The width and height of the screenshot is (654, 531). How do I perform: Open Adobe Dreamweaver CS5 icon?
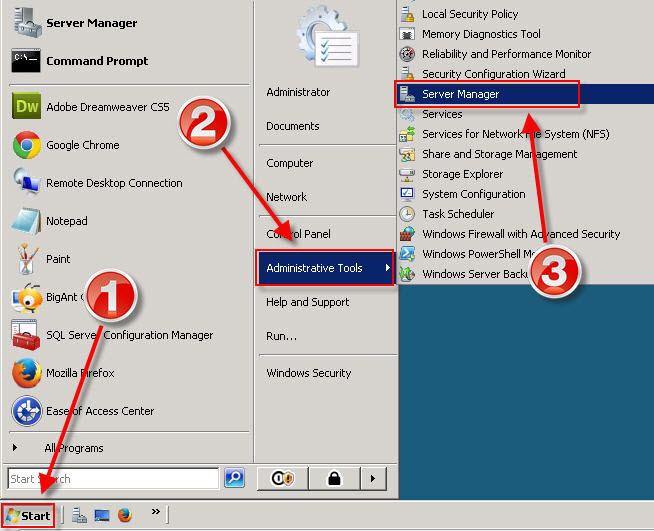pyautogui.click(x=26, y=106)
